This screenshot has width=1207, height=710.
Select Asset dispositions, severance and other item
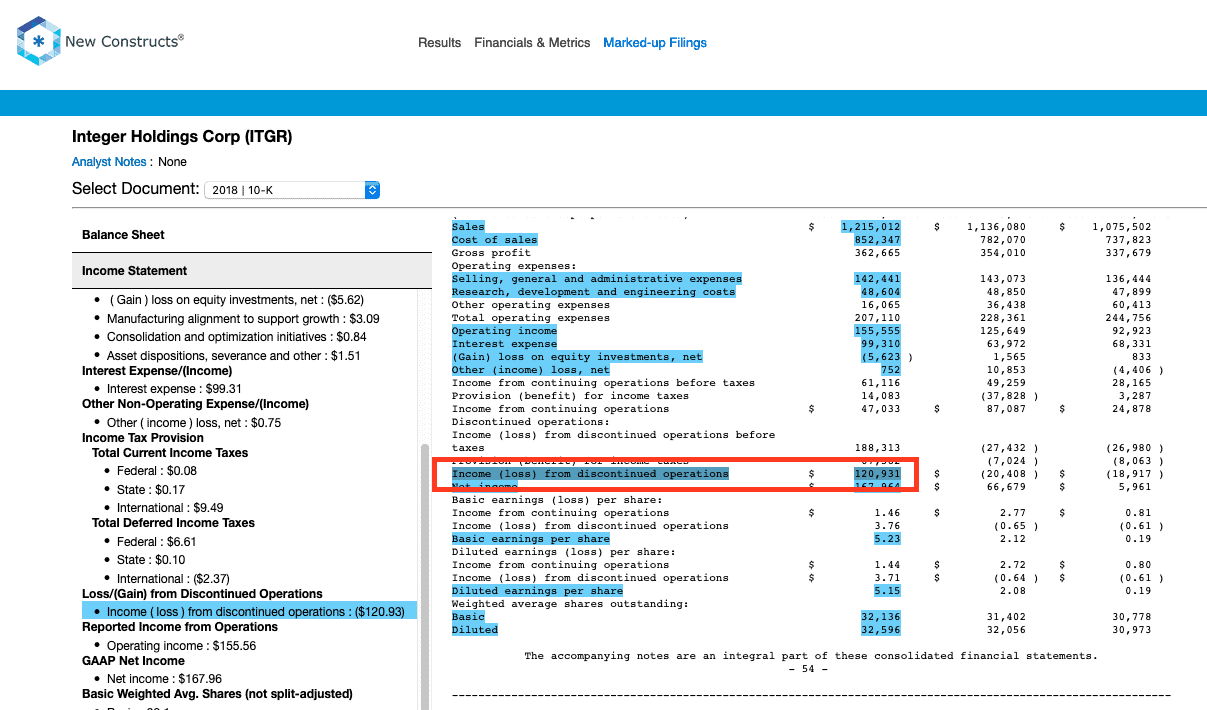tap(234, 356)
